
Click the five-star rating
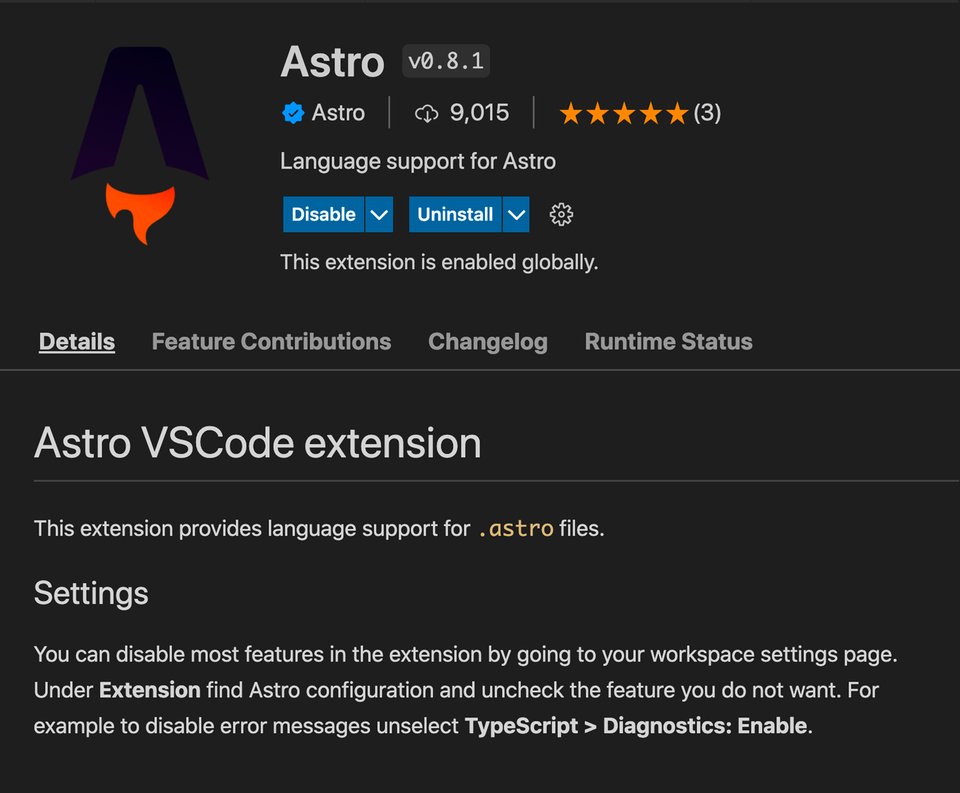click(624, 113)
